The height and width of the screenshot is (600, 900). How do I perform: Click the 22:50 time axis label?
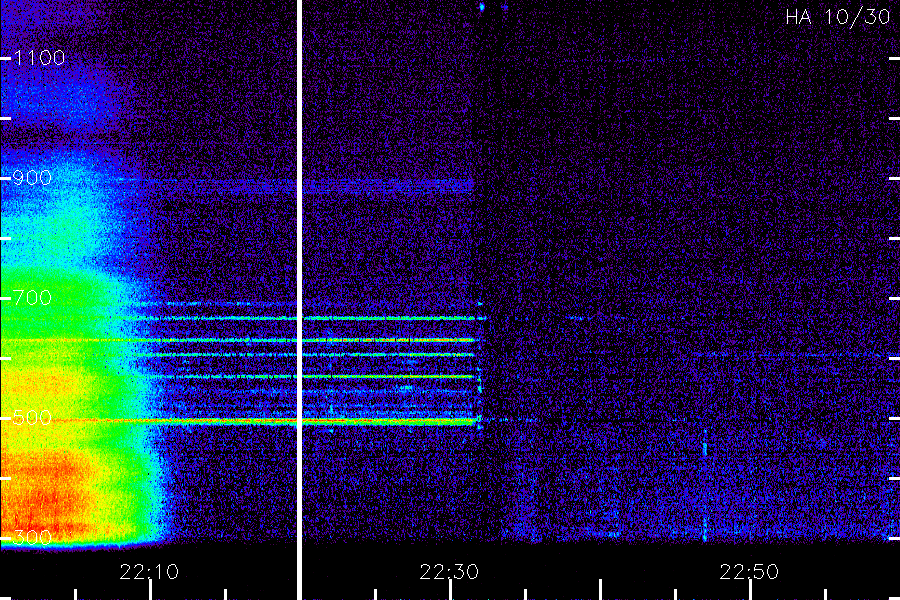click(x=749, y=572)
